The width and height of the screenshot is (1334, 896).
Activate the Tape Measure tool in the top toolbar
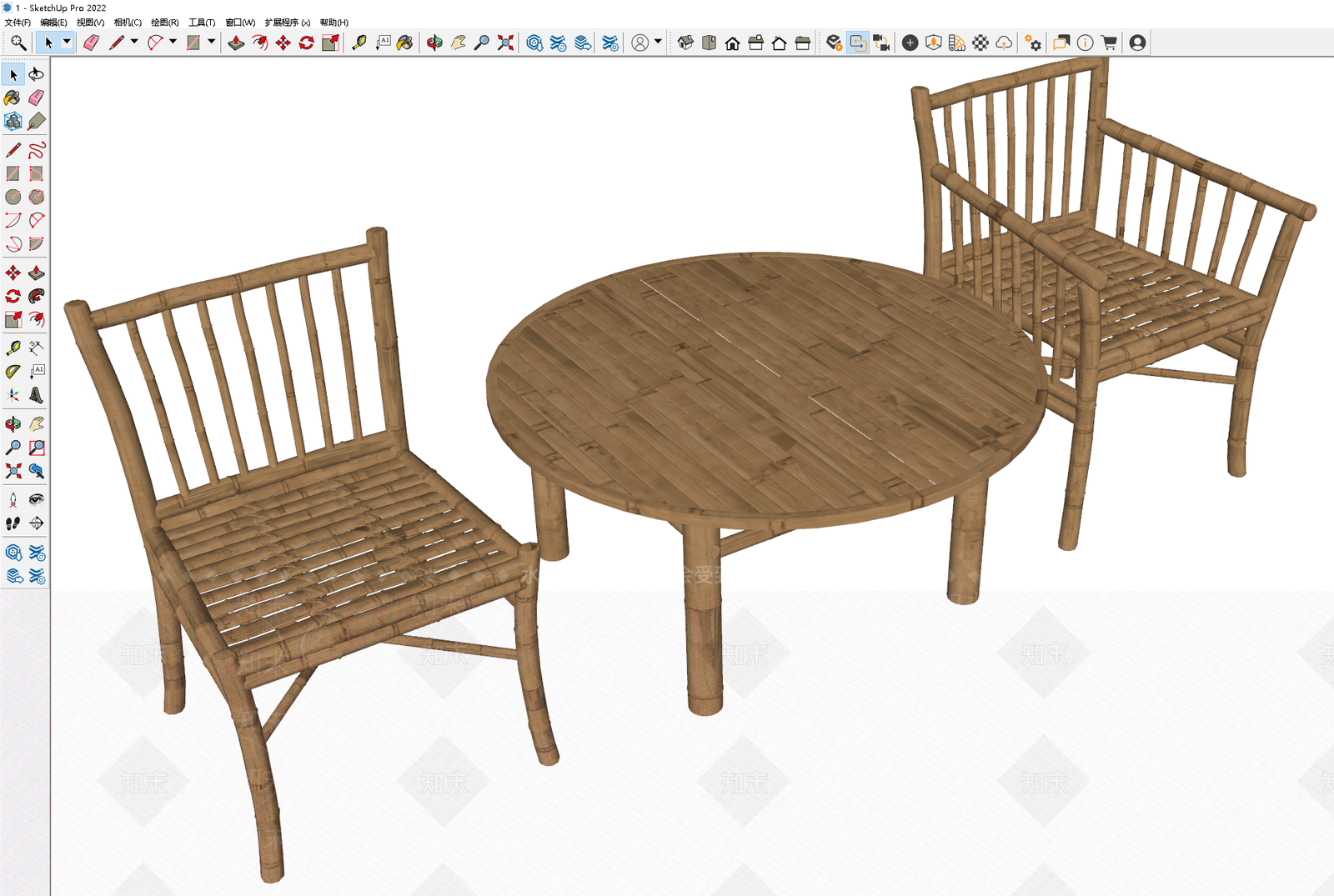[x=359, y=43]
